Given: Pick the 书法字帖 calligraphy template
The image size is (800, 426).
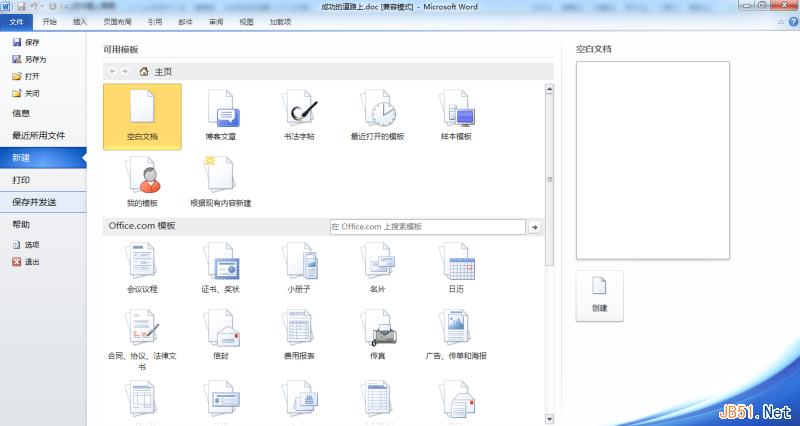Looking at the screenshot, I should pyautogui.click(x=299, y=115).
